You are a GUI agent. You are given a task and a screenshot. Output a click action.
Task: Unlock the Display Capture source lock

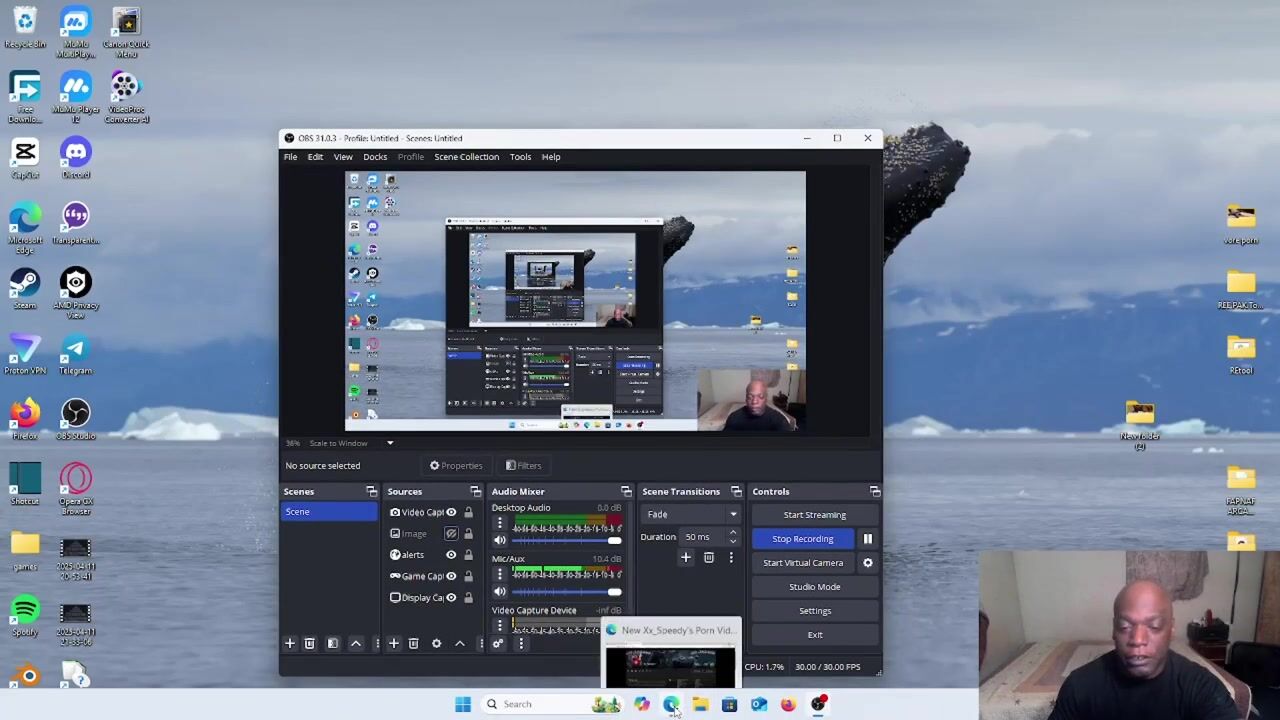[x=468, y=598]
